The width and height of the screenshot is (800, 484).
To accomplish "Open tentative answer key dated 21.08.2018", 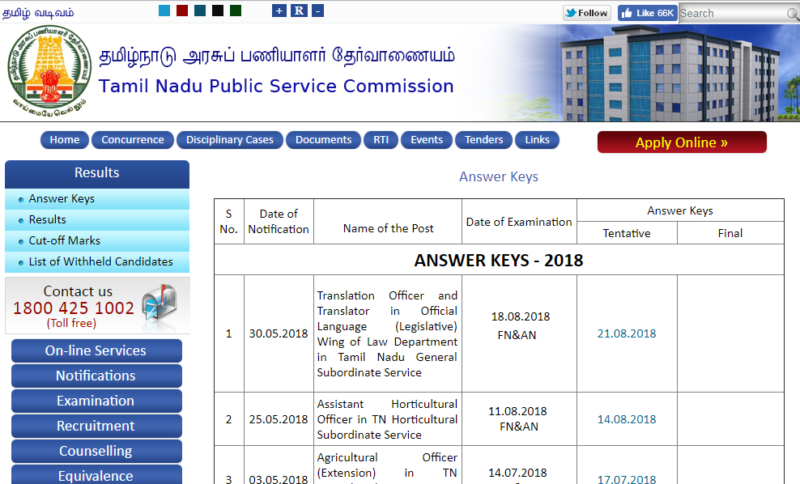I will [626, 333].
